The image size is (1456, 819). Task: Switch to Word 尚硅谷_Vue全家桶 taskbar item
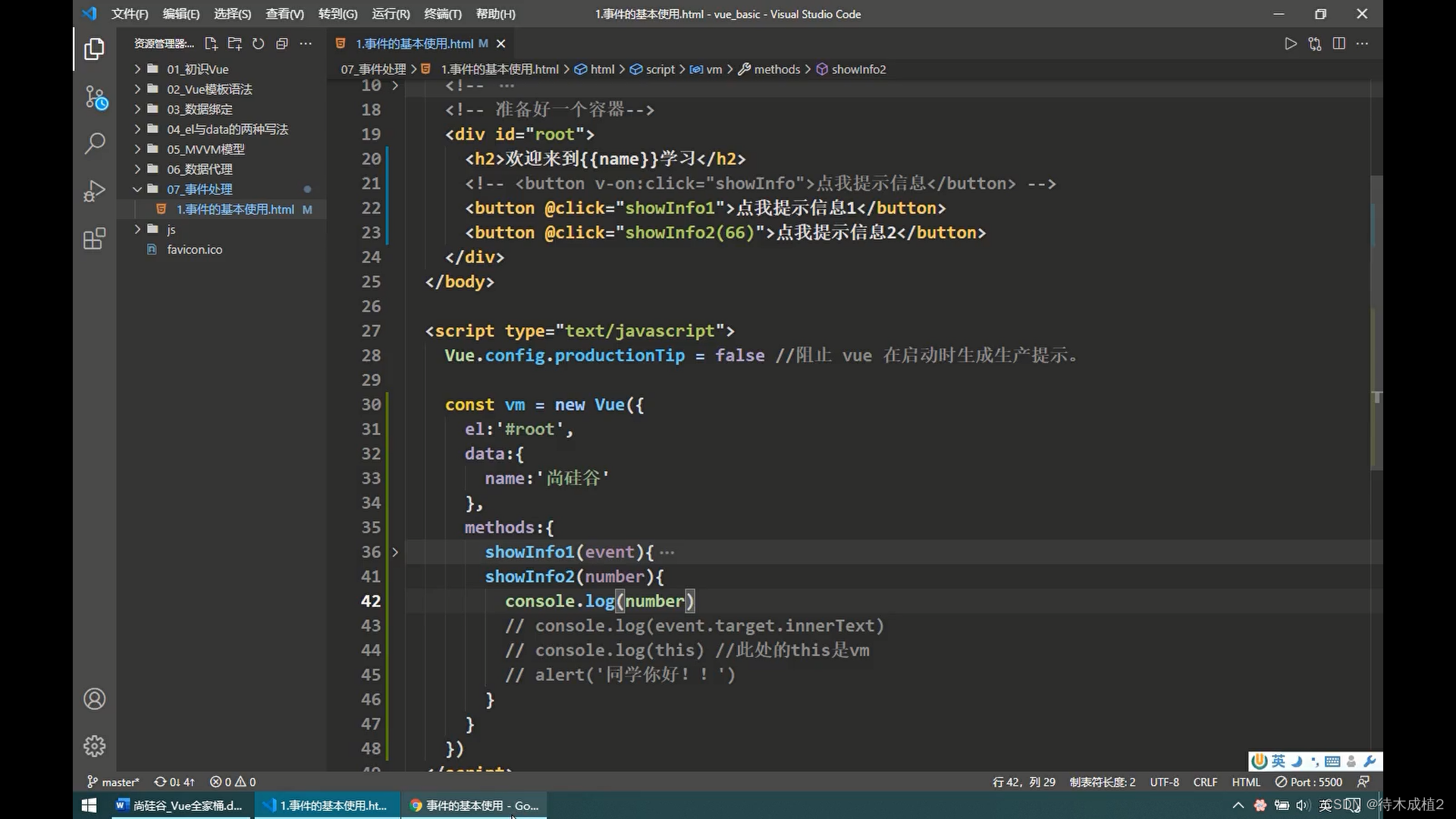[179, 805]
